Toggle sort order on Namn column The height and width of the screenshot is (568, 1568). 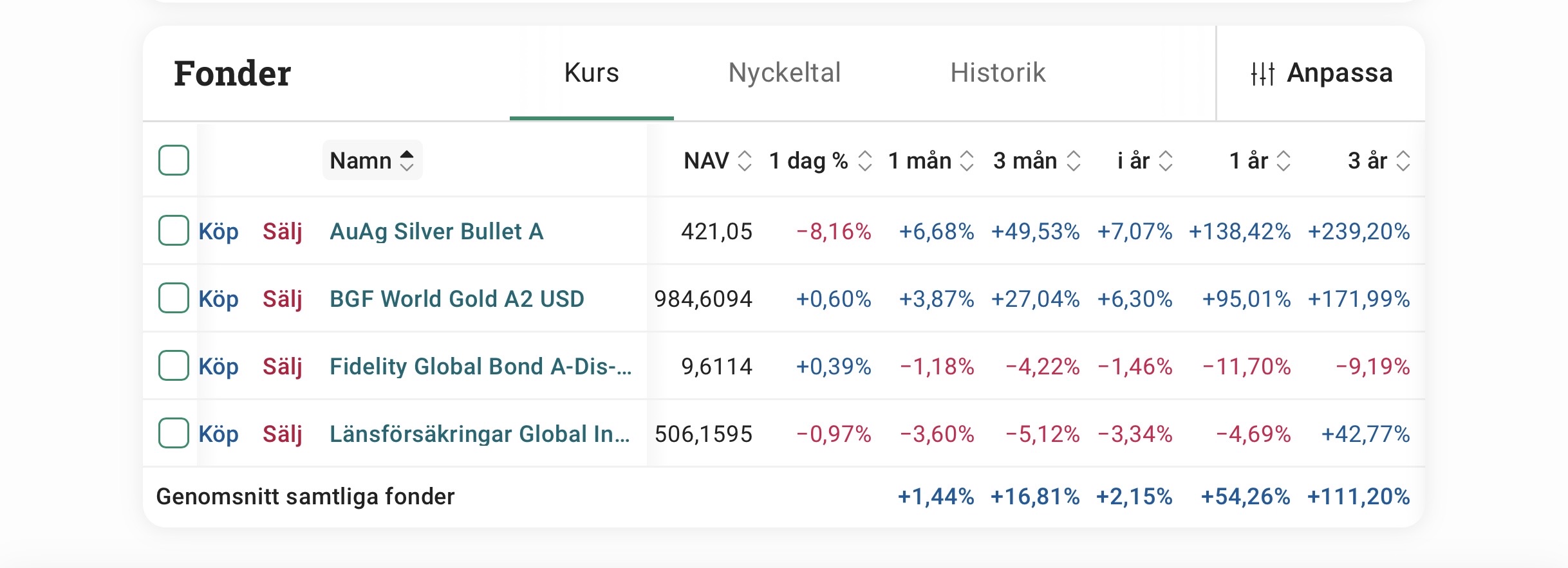[372, 160]
